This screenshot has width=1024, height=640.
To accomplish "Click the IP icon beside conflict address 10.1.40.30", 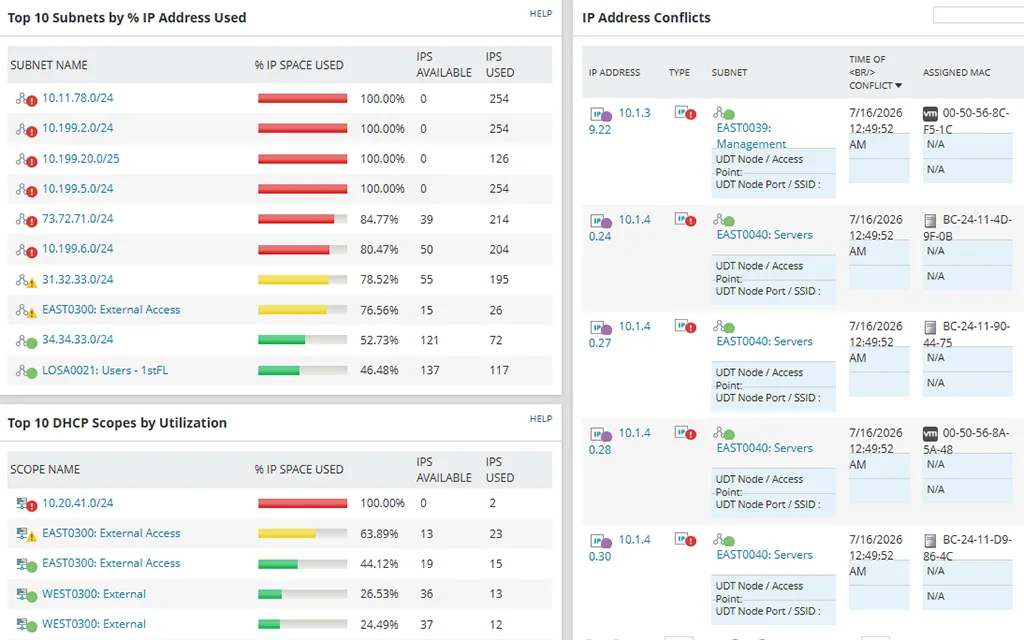I will pyautogui.click(x=601, y=541).
